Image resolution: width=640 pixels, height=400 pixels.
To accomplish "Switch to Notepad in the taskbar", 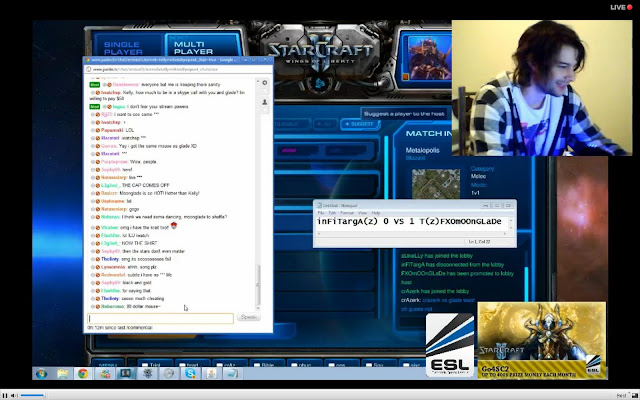I will (x=232, y=373).
